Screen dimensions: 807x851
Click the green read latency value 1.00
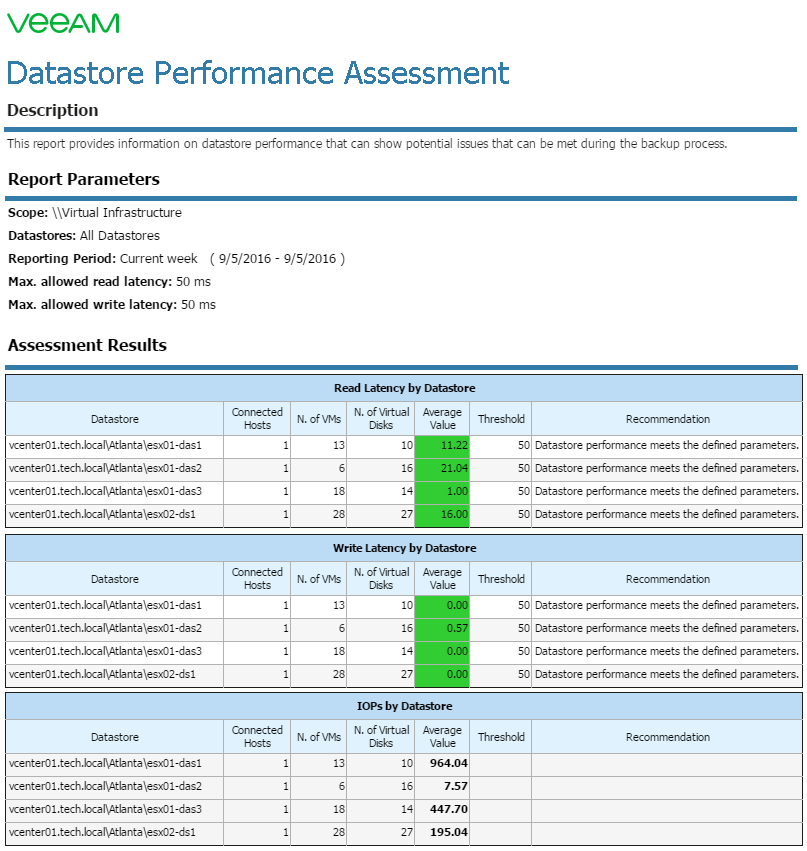click(x=442, y=491)
